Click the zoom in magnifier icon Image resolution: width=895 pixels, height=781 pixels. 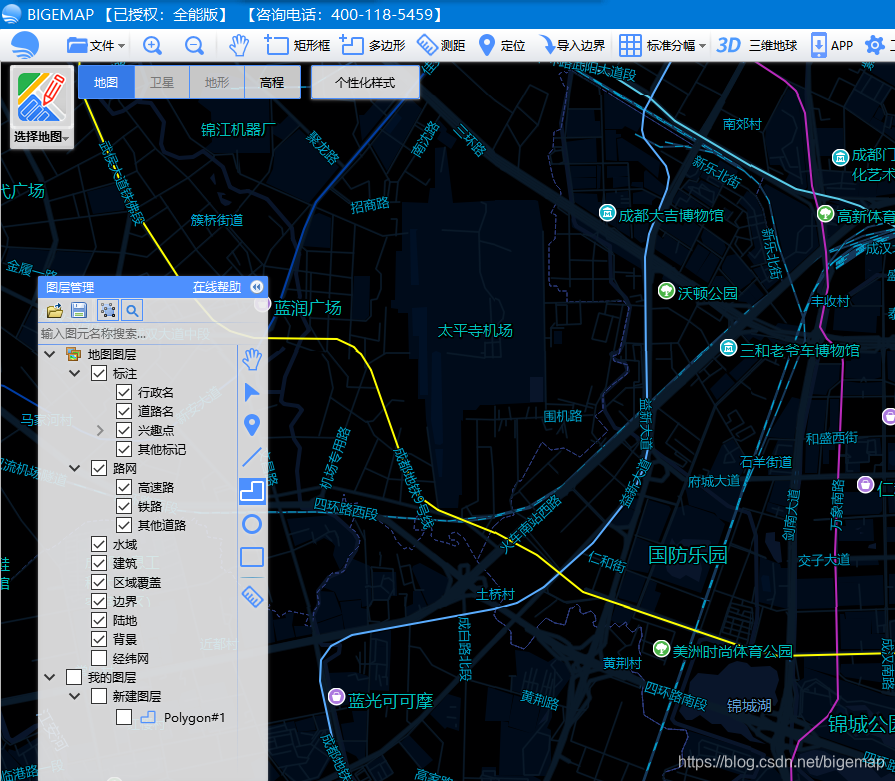(x=152, y=45)
